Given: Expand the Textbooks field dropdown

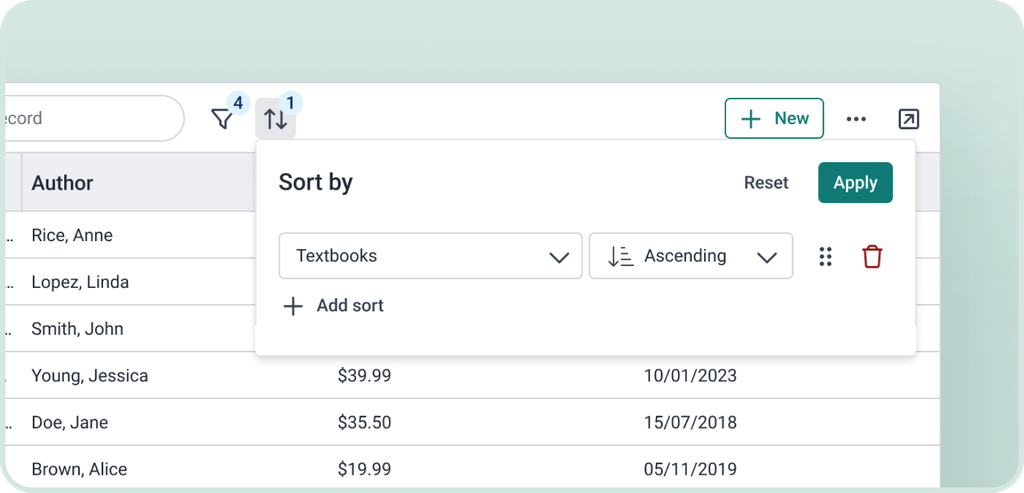Looking at the screenshot, I should [430, 256].
